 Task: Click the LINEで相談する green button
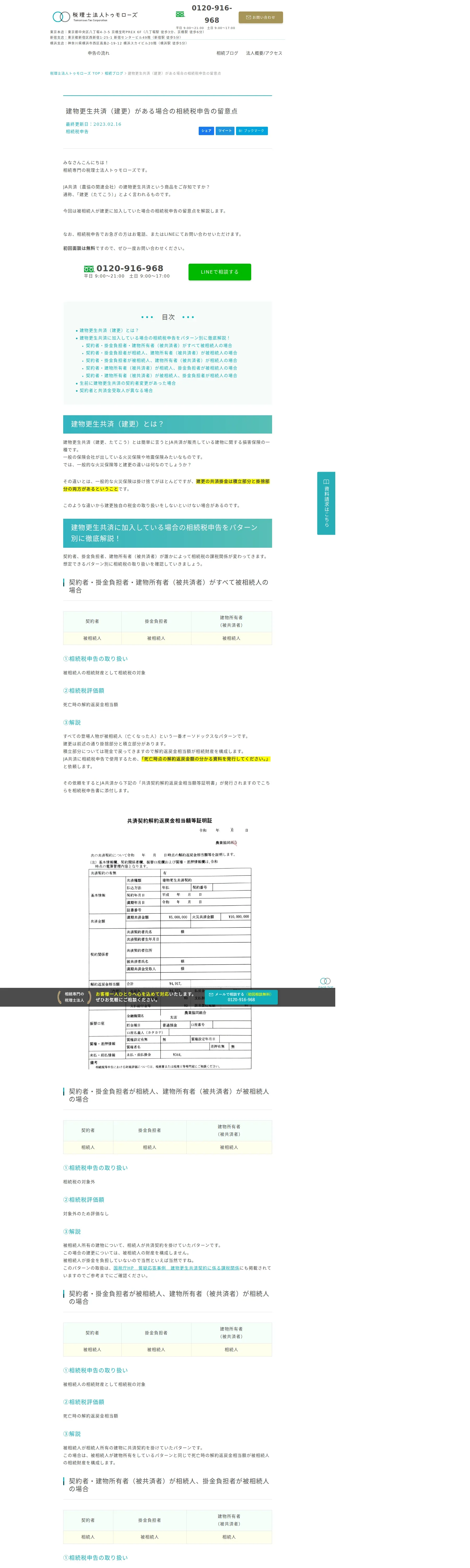click(220, 272)
